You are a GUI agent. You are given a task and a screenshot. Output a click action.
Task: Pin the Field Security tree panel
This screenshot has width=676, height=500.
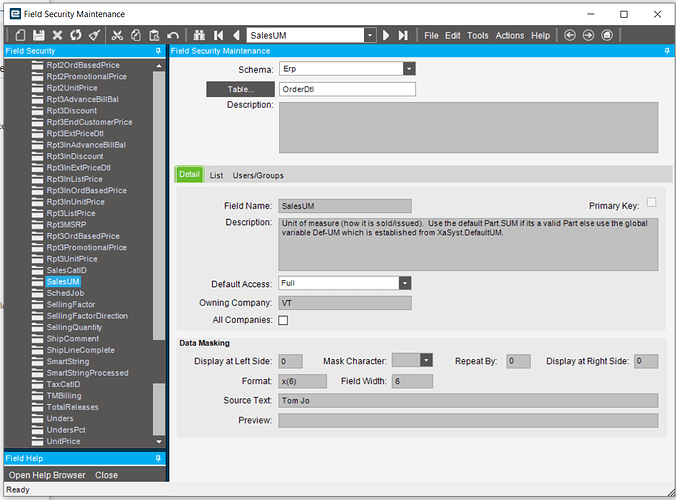coord(158,51)
